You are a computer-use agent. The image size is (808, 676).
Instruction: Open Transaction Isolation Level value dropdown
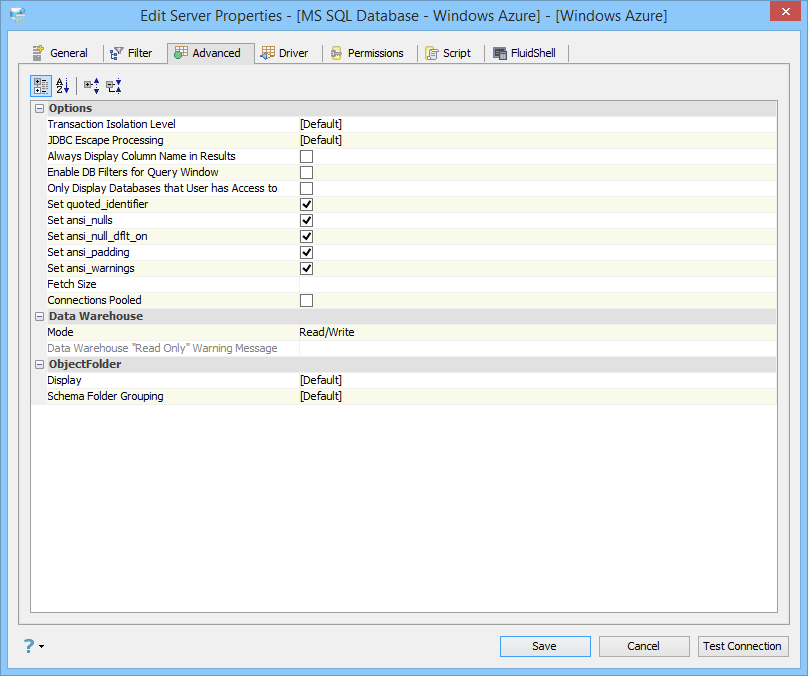pyautogui.click(x=537, y=124)
